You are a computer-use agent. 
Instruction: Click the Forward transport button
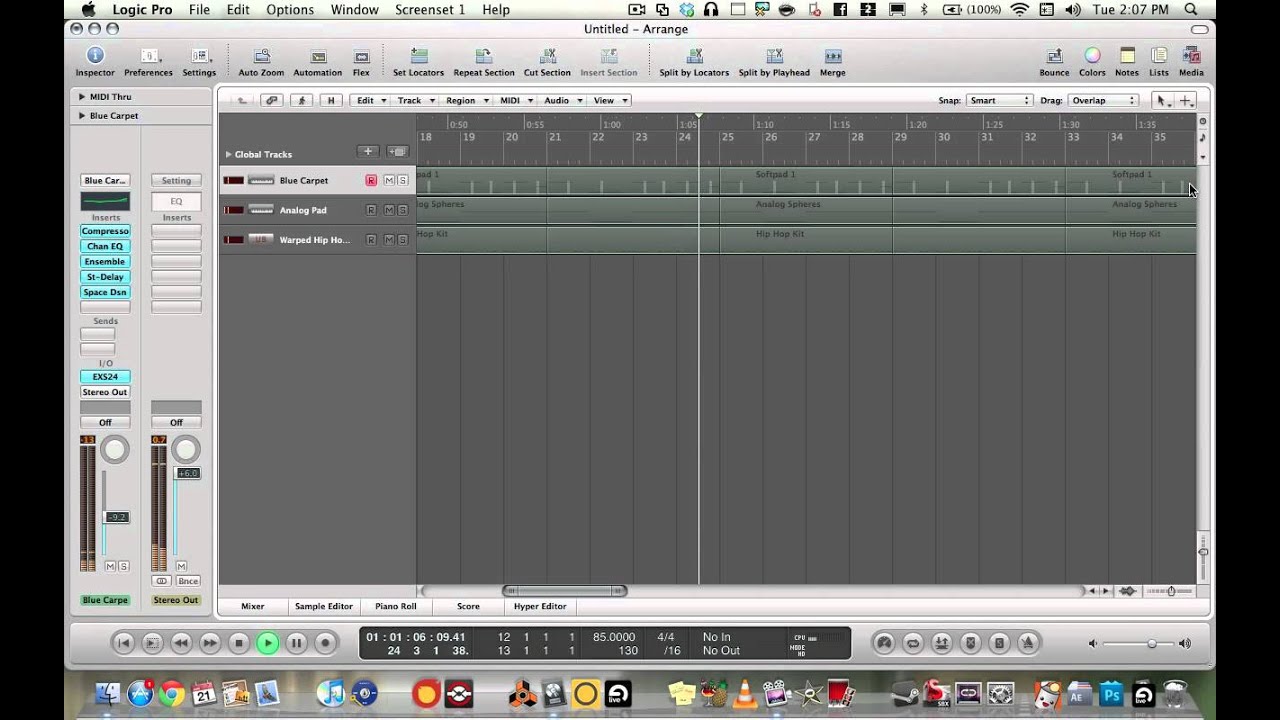point(210,643)
